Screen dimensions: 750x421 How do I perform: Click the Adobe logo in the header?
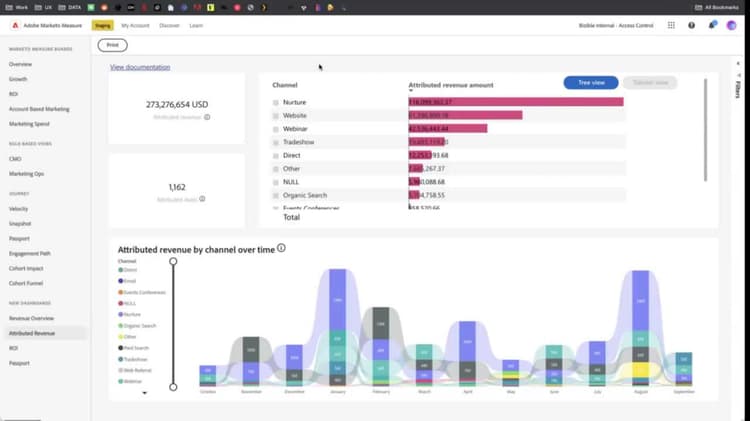pyautogui.click(x=15, y=25)
